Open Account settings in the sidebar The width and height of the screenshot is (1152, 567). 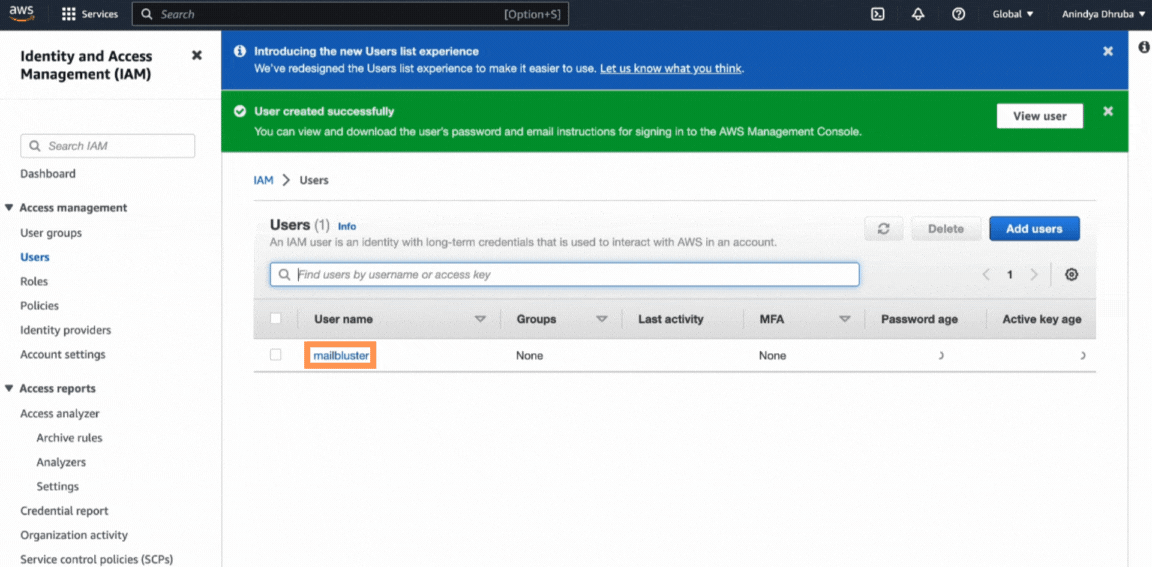click(62, 355)
